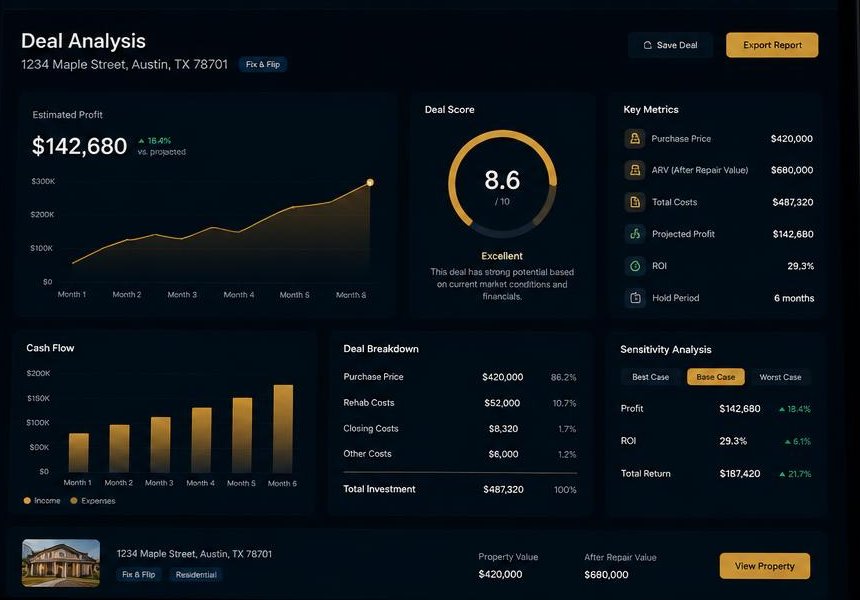Click the Deal Breakdown panel title
The height and width of the screenshot is (600, 860).
(381, 349)
